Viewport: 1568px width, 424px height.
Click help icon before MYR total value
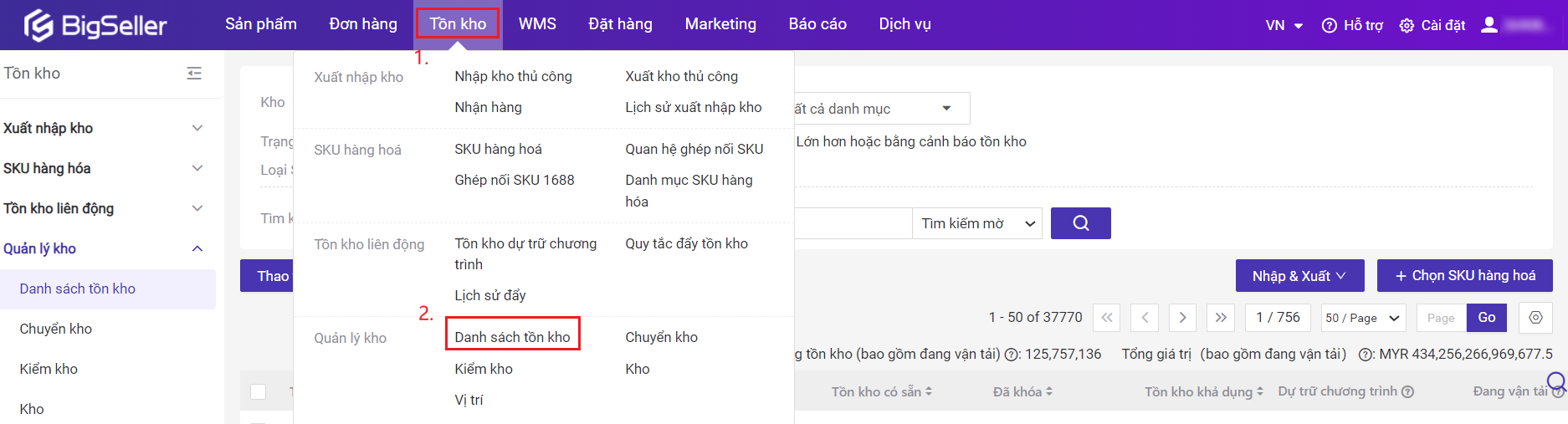coord(1365,355)
